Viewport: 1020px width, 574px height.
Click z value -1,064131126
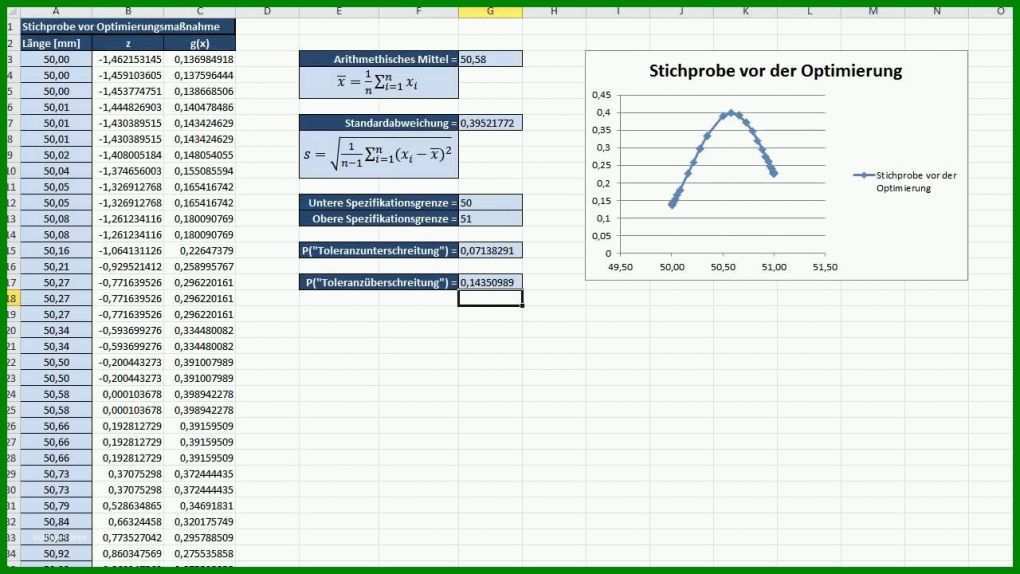point(128,251)
